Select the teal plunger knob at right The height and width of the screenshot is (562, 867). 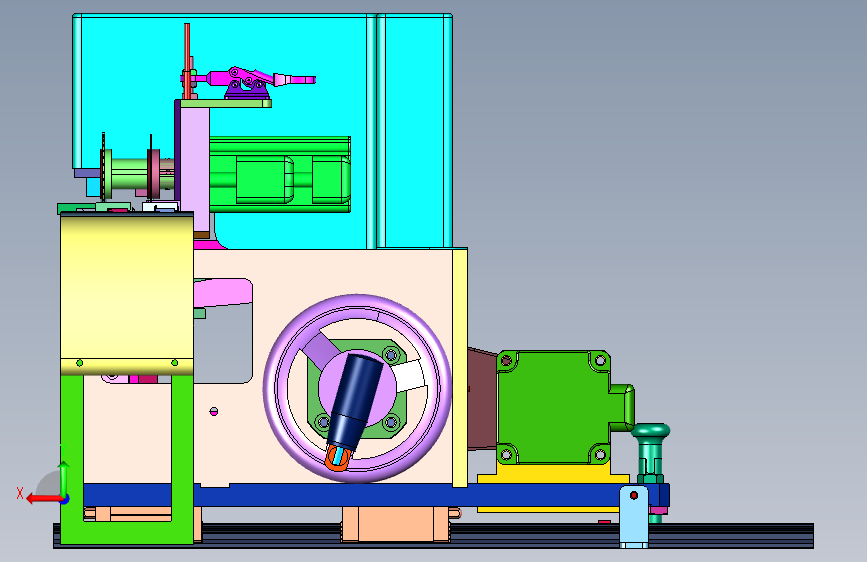coord(651,430)
